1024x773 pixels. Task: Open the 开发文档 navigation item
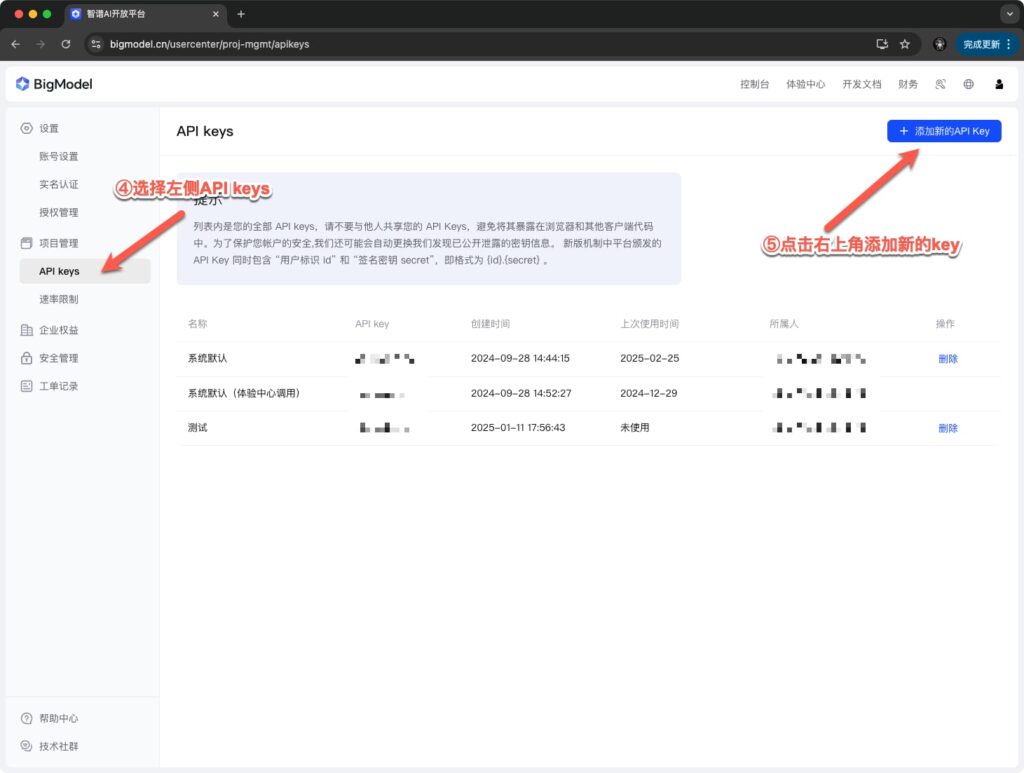tap(861, 84)
